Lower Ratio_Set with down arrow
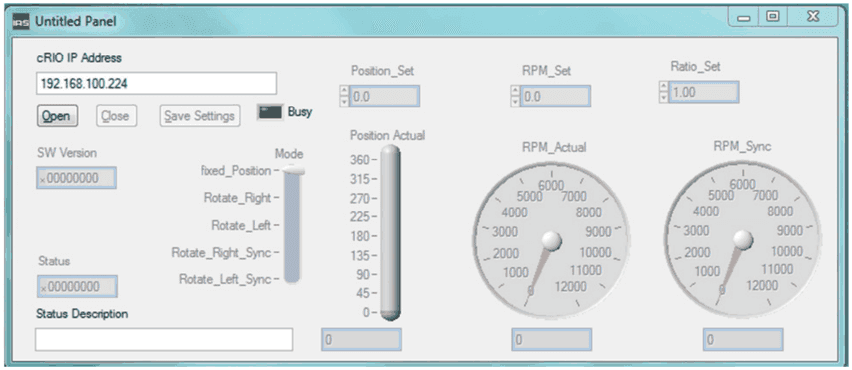The width and height of the screenshot is (852, 370). click(663, 97)
